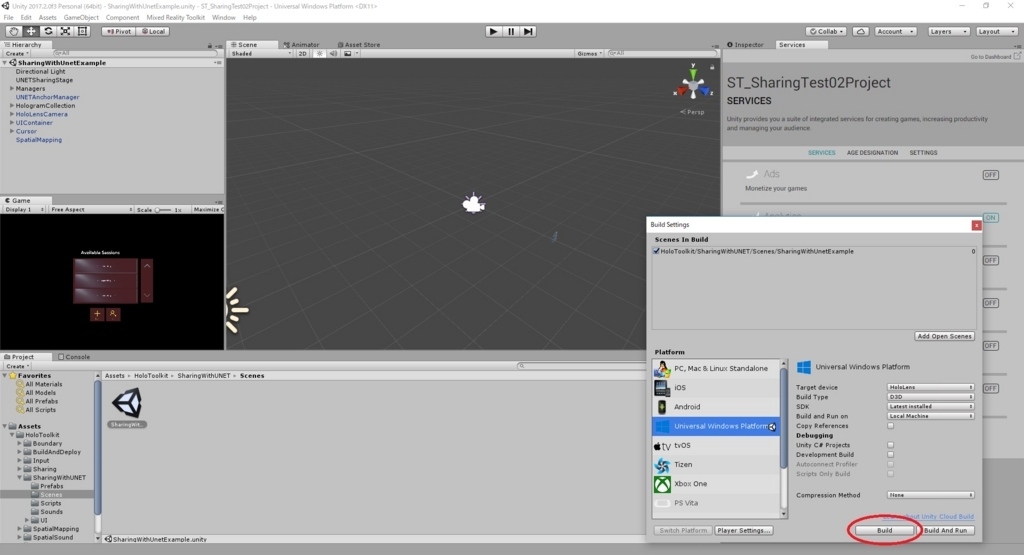1024x555 pixels.
Task: Click up arrow in Available Sessions list
Action: click(147, 266)
